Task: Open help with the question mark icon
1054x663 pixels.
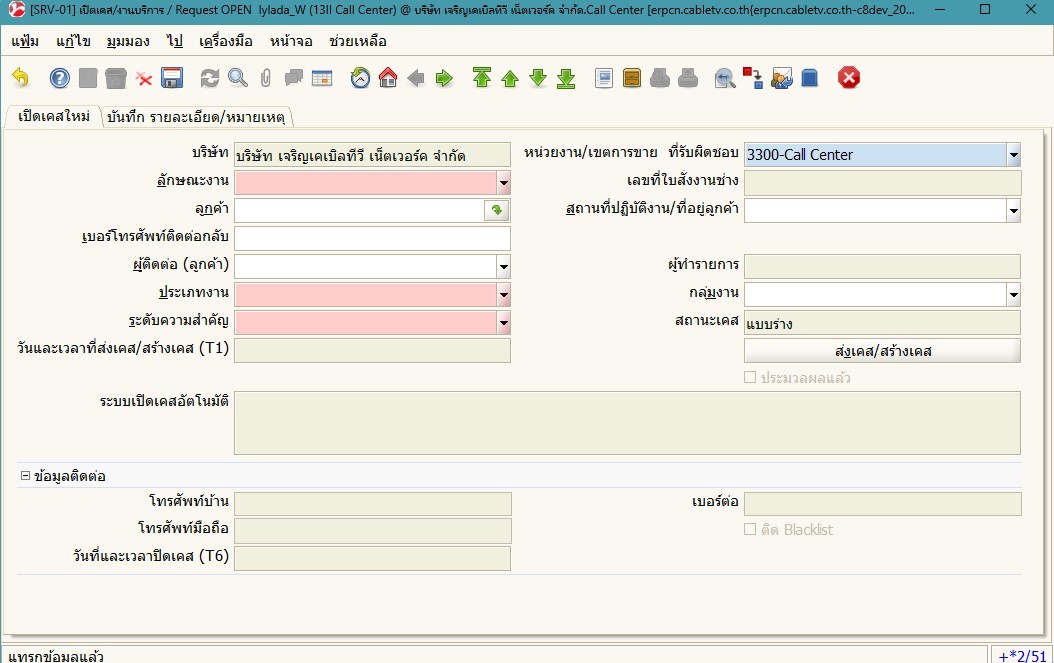Action: (x=60, y=78)
